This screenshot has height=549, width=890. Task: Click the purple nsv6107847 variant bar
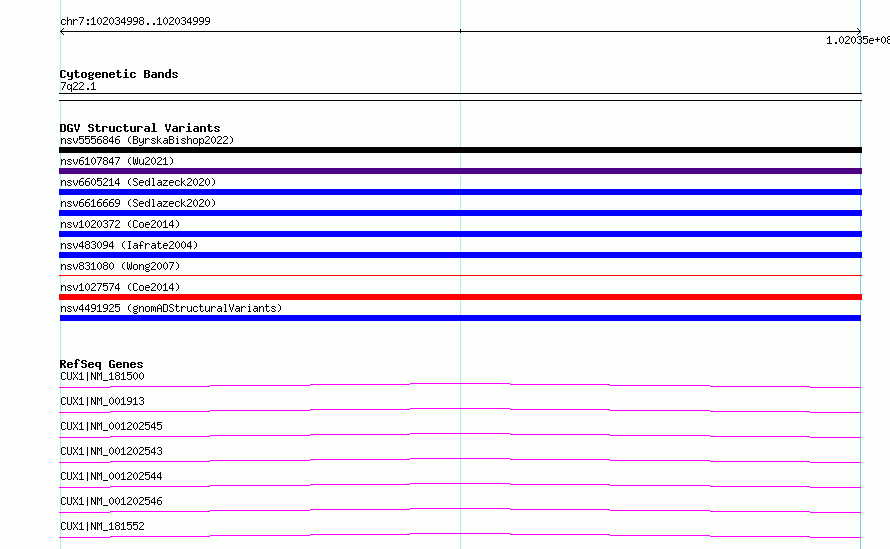(460, 171)
